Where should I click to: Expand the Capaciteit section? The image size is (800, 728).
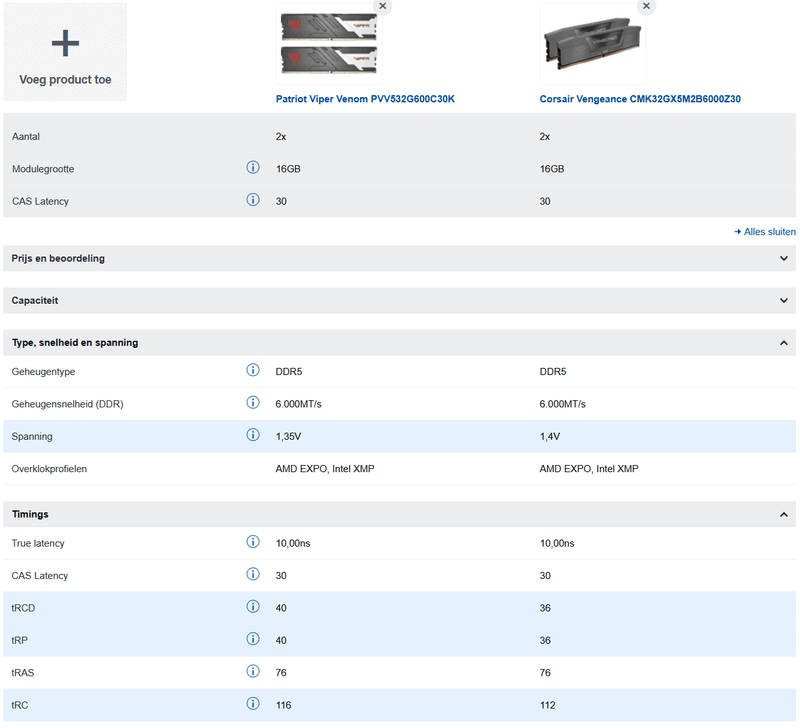(399, 300)
